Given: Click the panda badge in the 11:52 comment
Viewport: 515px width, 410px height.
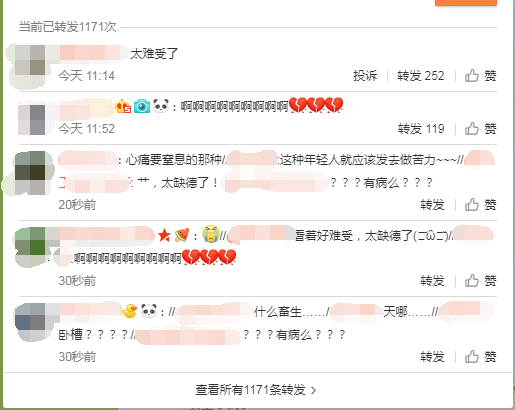Looking at the screenshot, I should (161, 106).
